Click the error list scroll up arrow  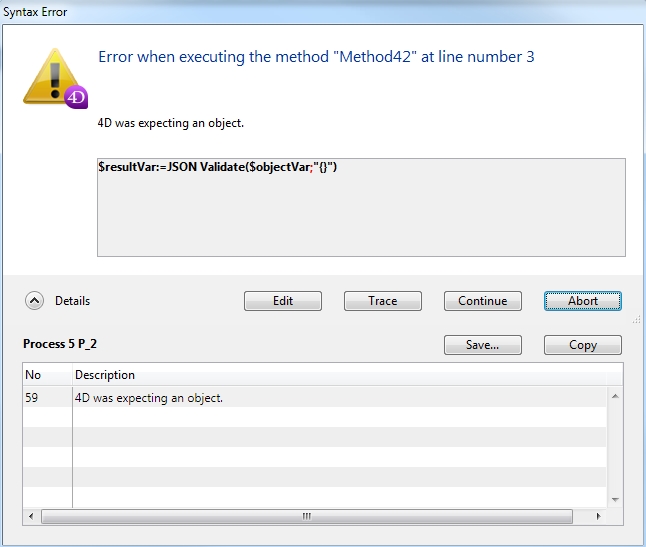(614, 397)
